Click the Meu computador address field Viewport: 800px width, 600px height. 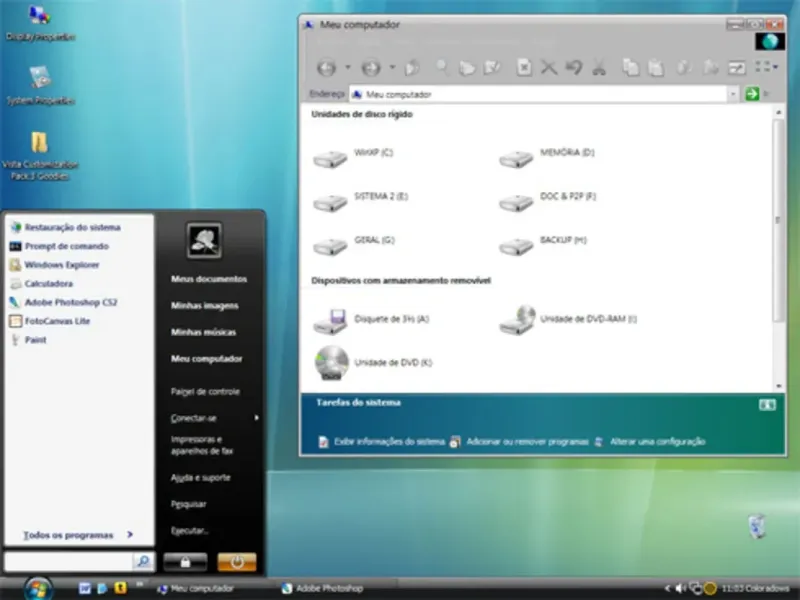pos(538,94)
